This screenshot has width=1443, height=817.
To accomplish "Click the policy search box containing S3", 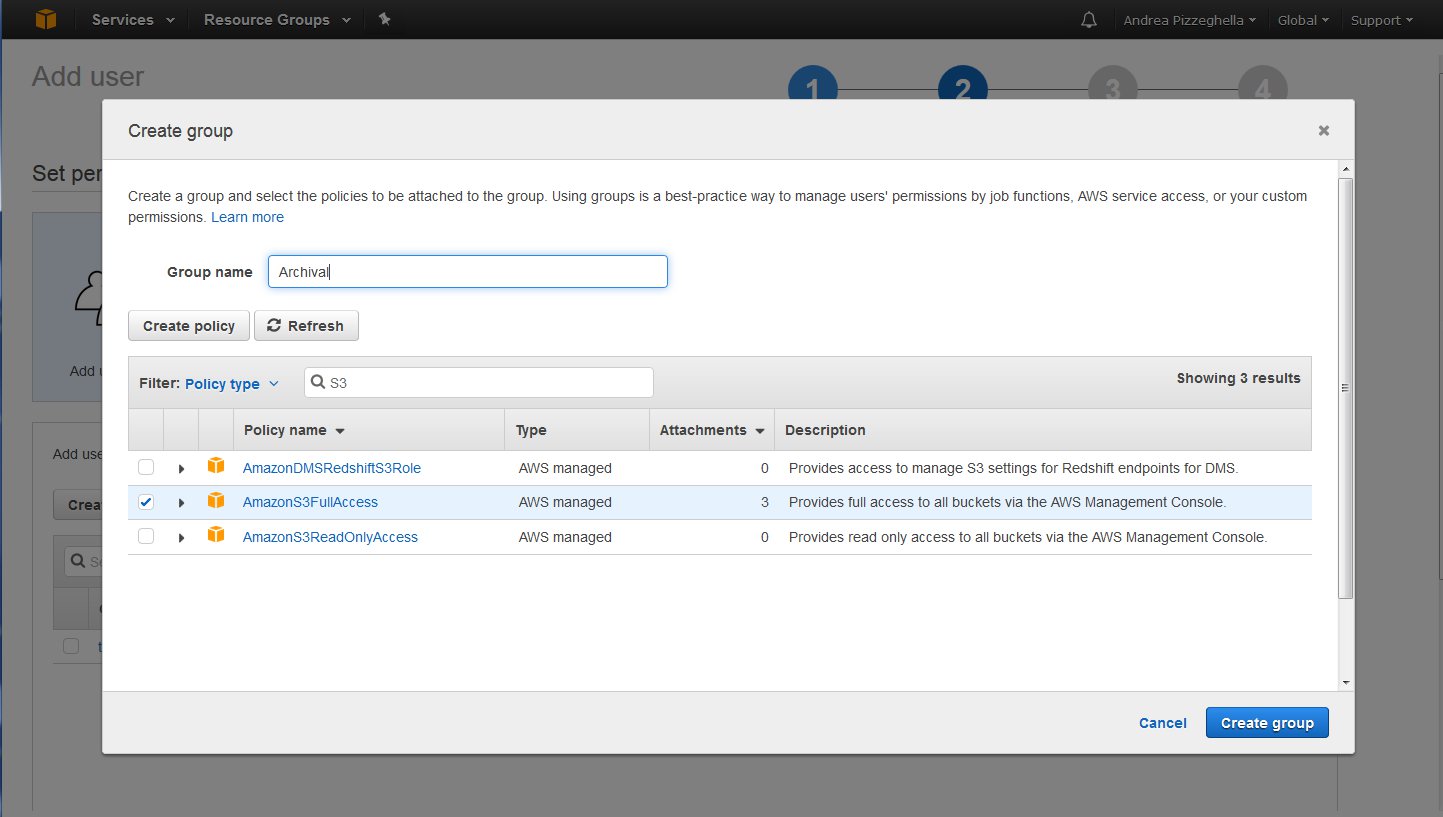I will (479, 382).
